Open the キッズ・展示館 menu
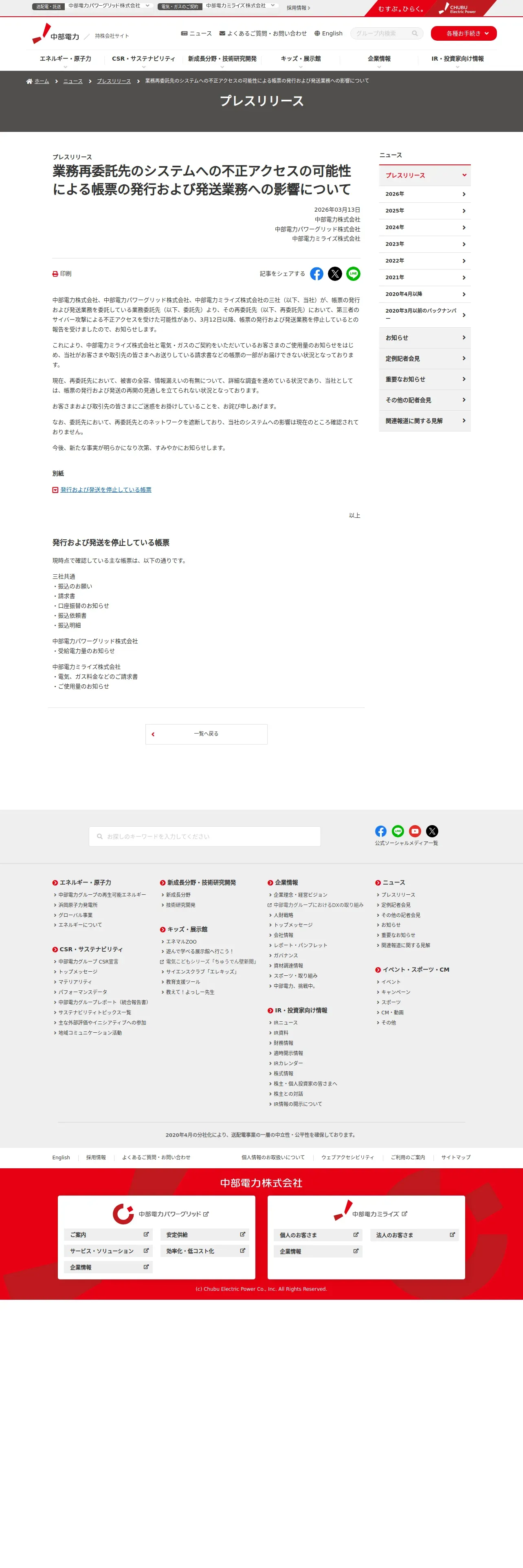The height and width of the screenshot is (1568, 523). 301,60
